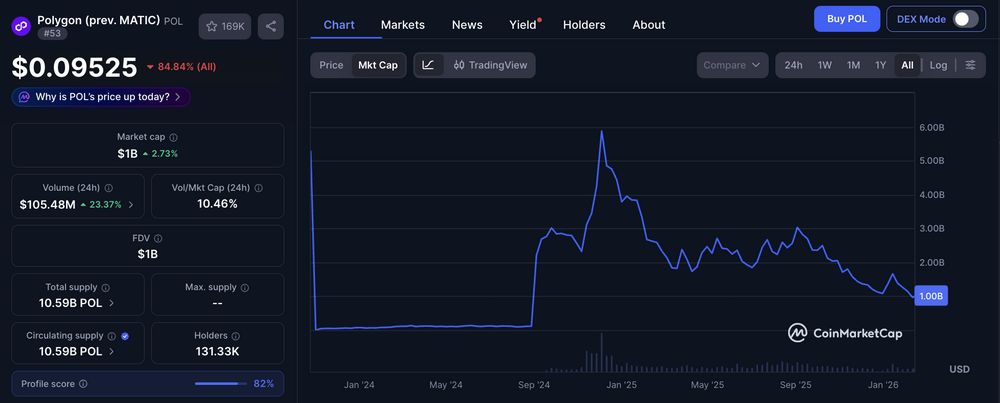Click the Total supply info icon

[x=106, y=288]
